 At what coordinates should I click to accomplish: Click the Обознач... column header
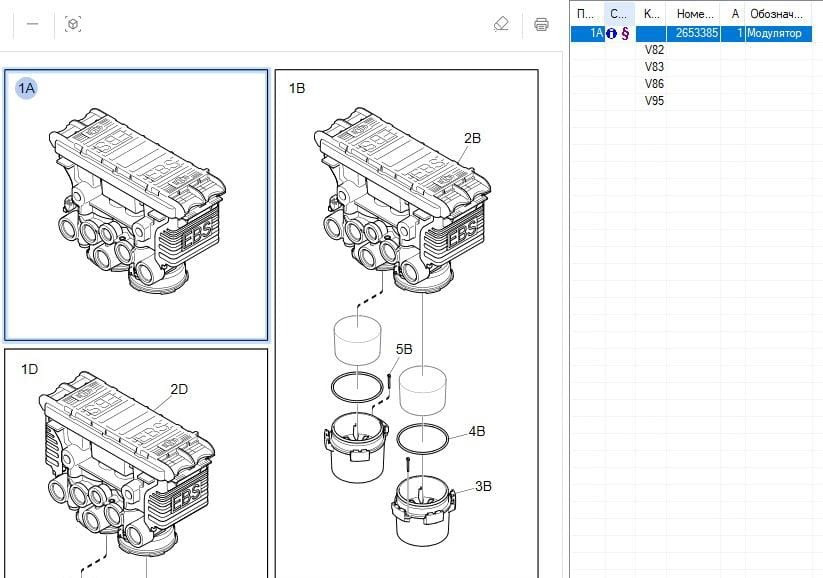(x=777, y=13)
